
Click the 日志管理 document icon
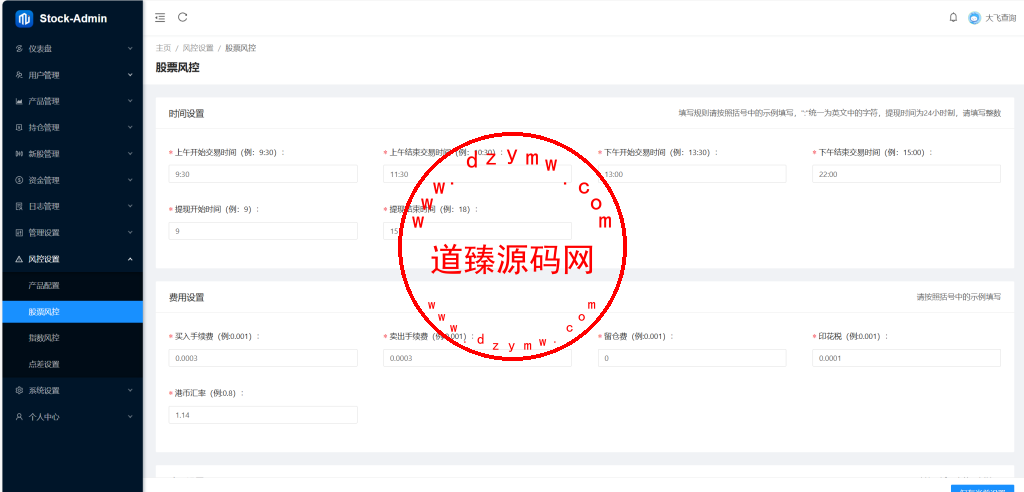coord(19,206)
